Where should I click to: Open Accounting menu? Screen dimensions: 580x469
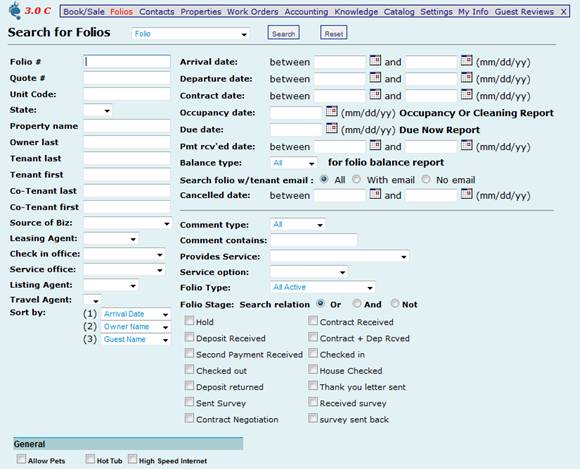click(x=306, y=12)
